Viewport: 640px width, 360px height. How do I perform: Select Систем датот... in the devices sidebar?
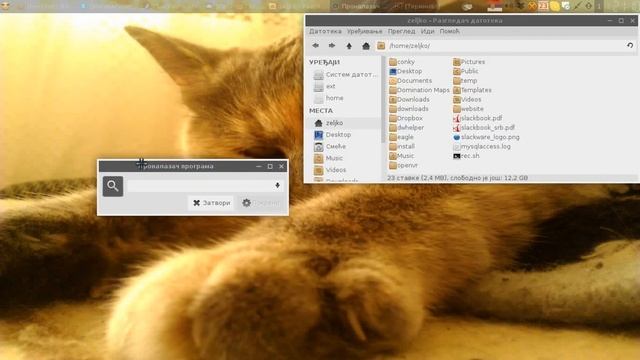coord(345,75)
